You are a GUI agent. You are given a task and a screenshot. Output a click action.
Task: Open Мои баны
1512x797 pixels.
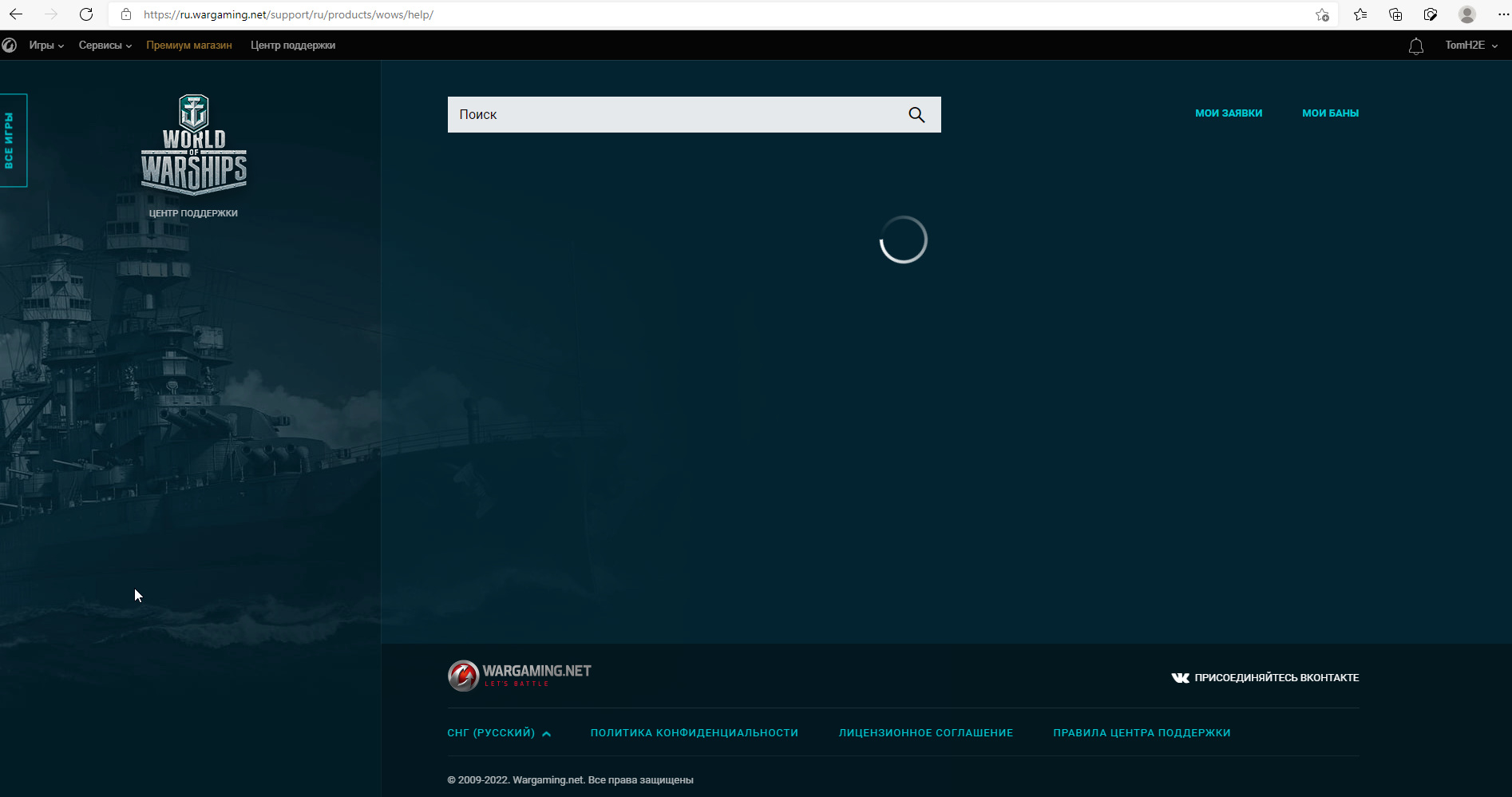point(1330,113)
